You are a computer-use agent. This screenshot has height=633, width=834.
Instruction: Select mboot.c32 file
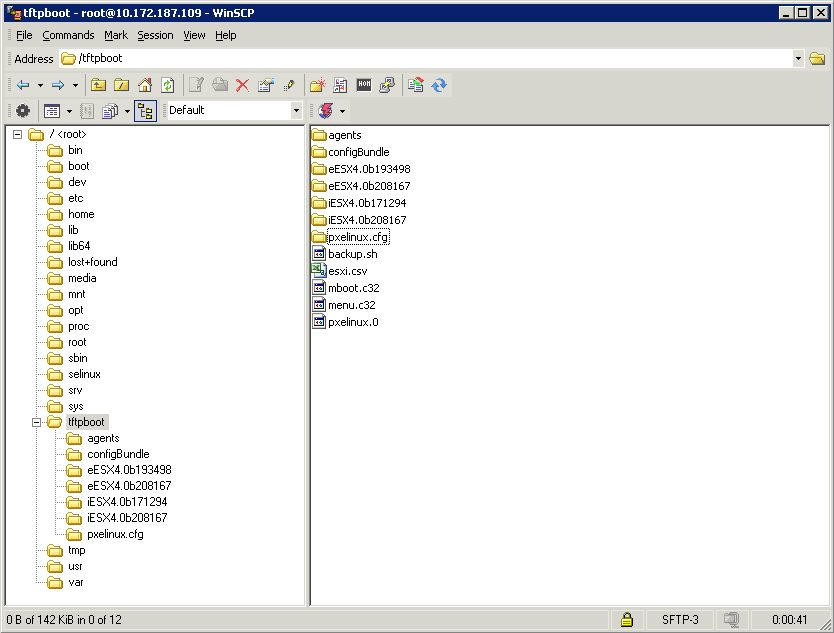(x=354, y=288)
